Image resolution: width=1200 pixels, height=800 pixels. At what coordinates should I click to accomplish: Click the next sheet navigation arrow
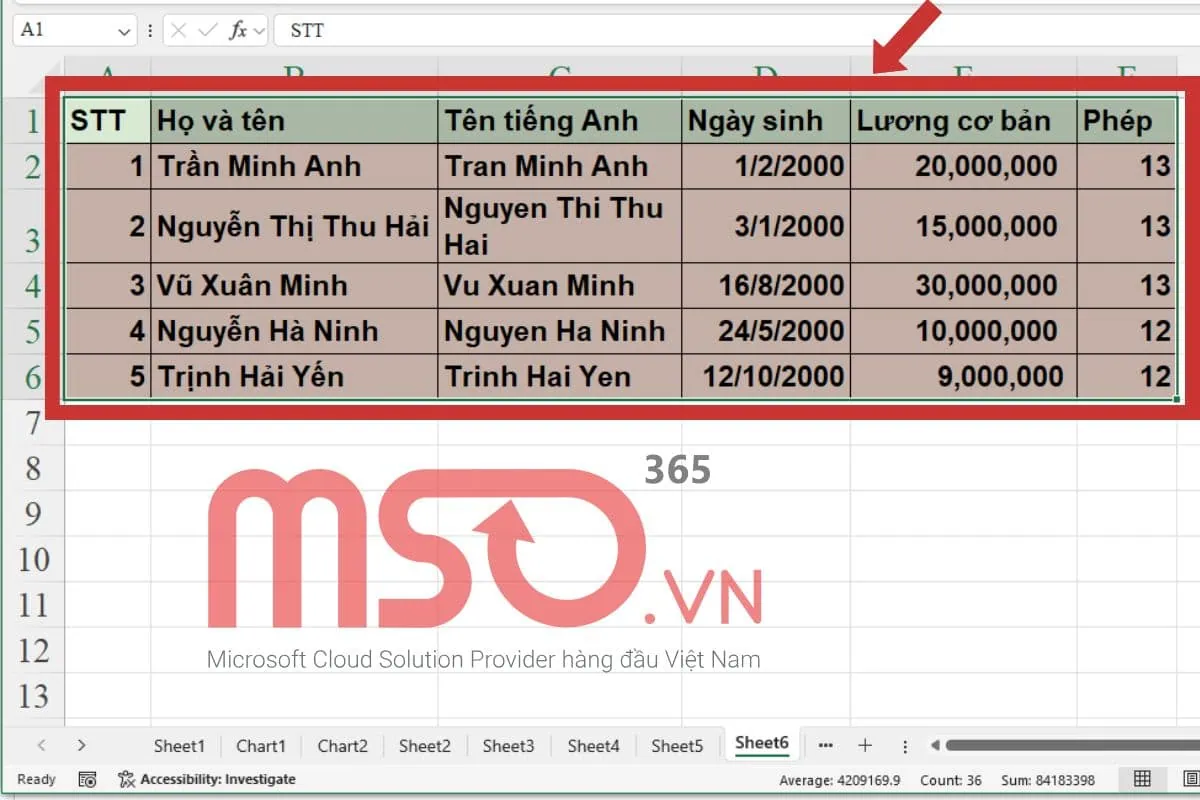point(82,745)
